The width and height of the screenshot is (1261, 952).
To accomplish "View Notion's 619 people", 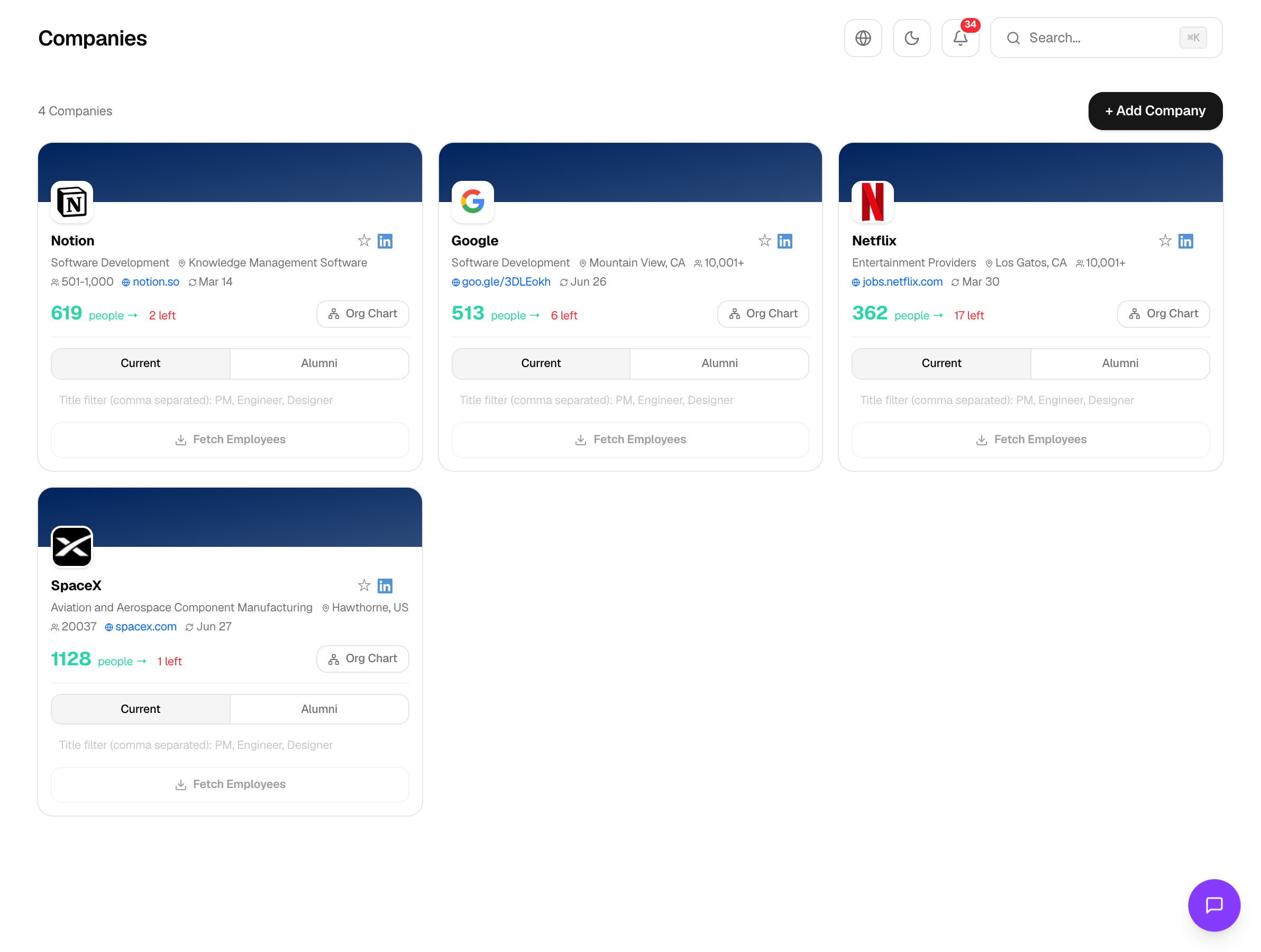I will coord(94,314).
